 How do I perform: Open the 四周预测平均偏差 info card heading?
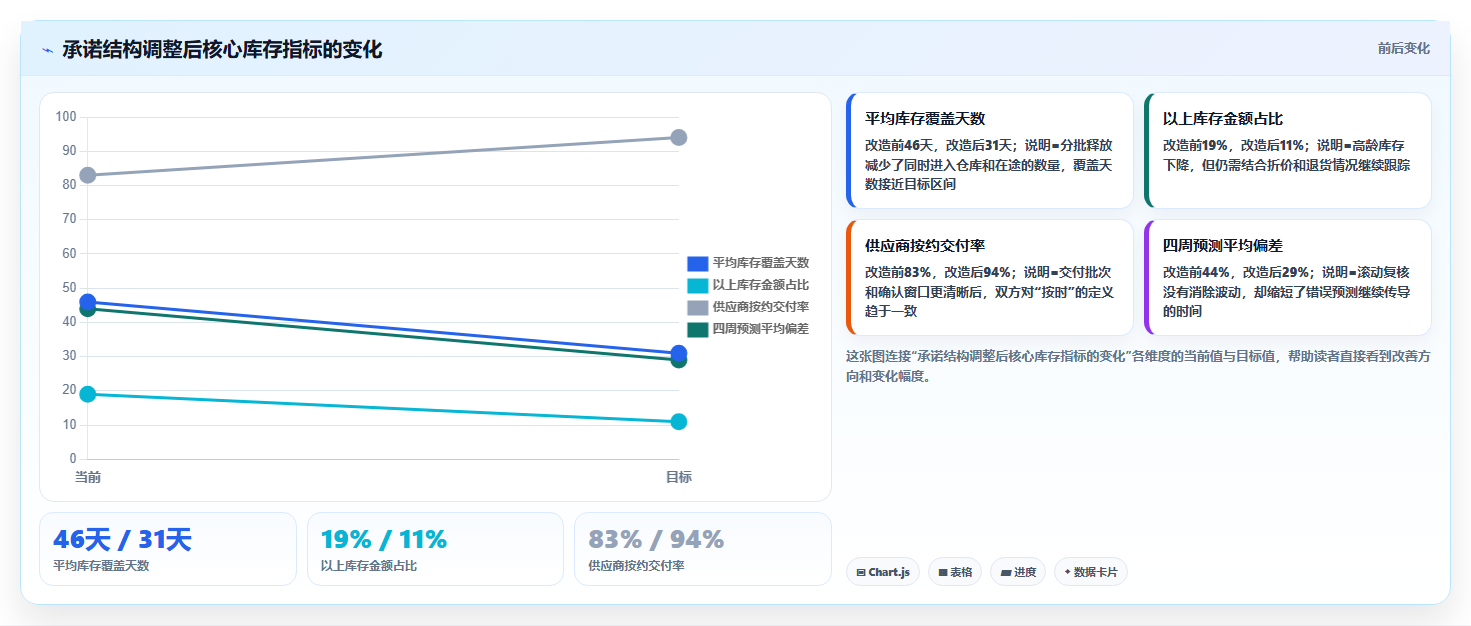[1223, 246]
